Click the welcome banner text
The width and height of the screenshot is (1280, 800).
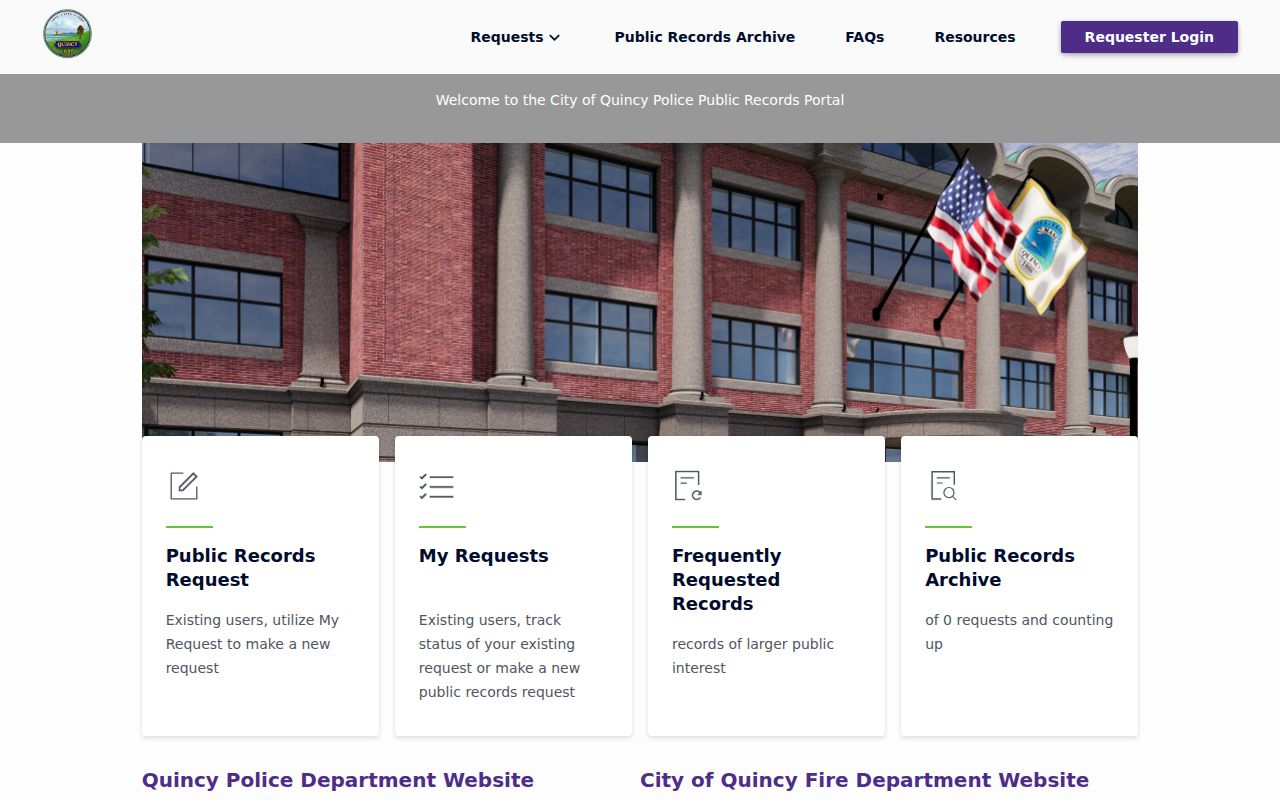(640, 100)
